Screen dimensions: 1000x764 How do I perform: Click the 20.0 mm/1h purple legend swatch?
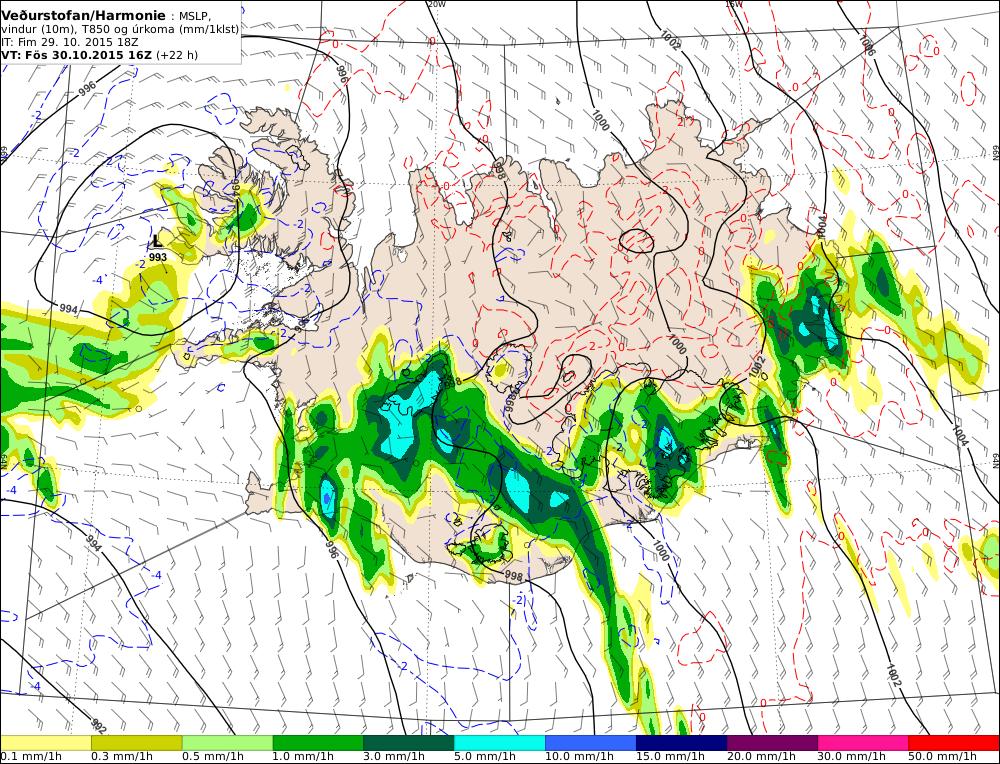[772, 742]
